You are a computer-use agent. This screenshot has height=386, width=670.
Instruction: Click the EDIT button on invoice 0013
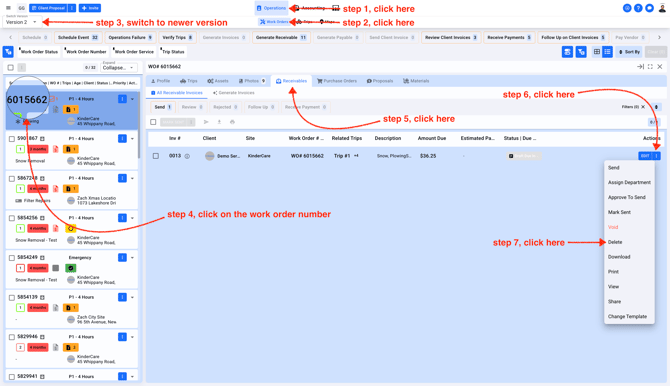645,156
